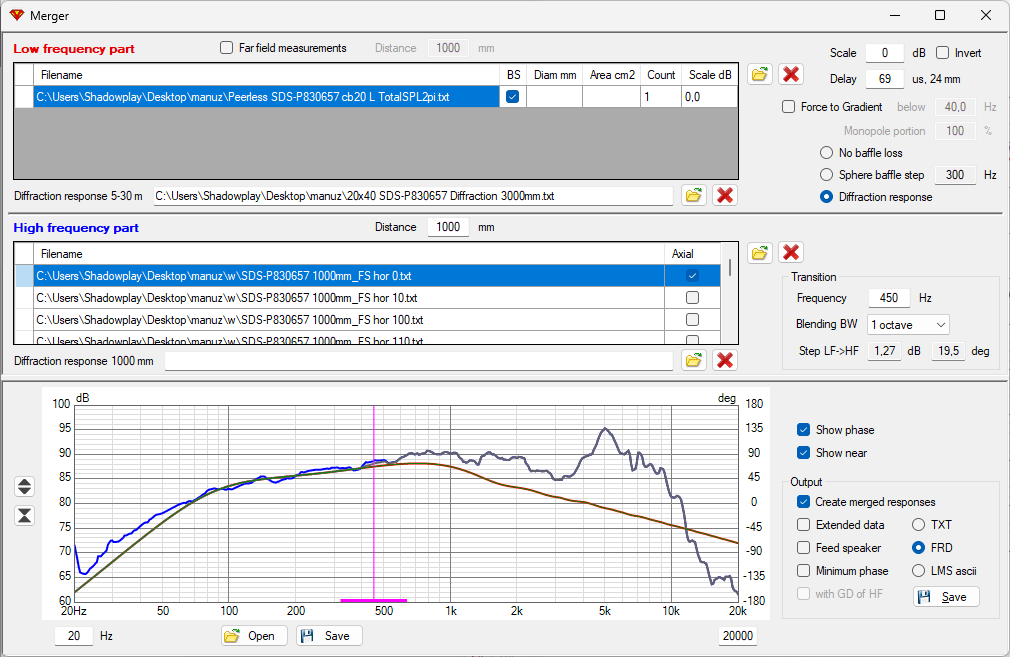The image size is (1010, 657).
Task: Enable Far field measurements
Action: (226, 48)
